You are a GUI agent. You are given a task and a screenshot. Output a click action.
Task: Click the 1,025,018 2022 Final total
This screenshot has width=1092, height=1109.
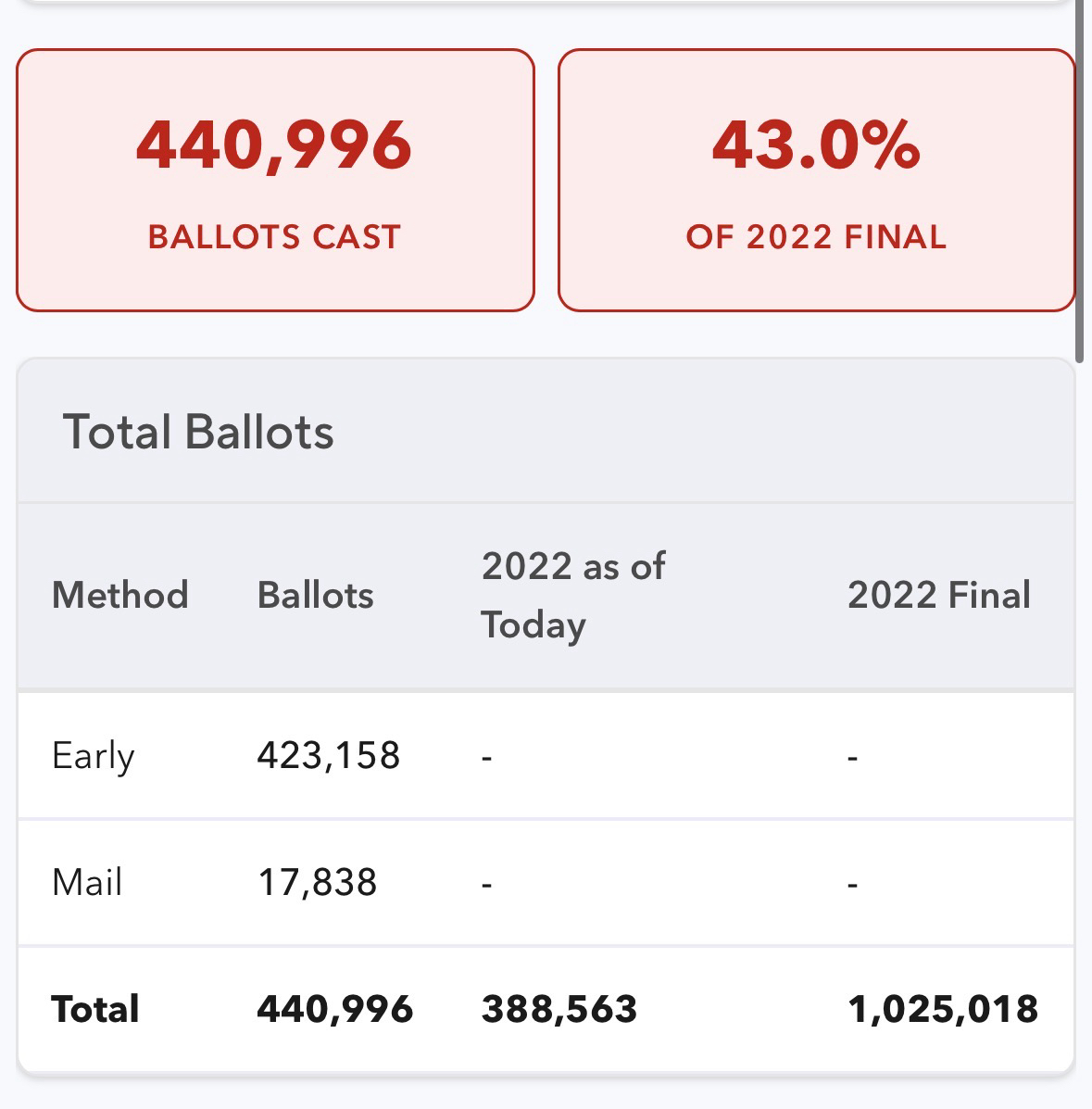943,1009
